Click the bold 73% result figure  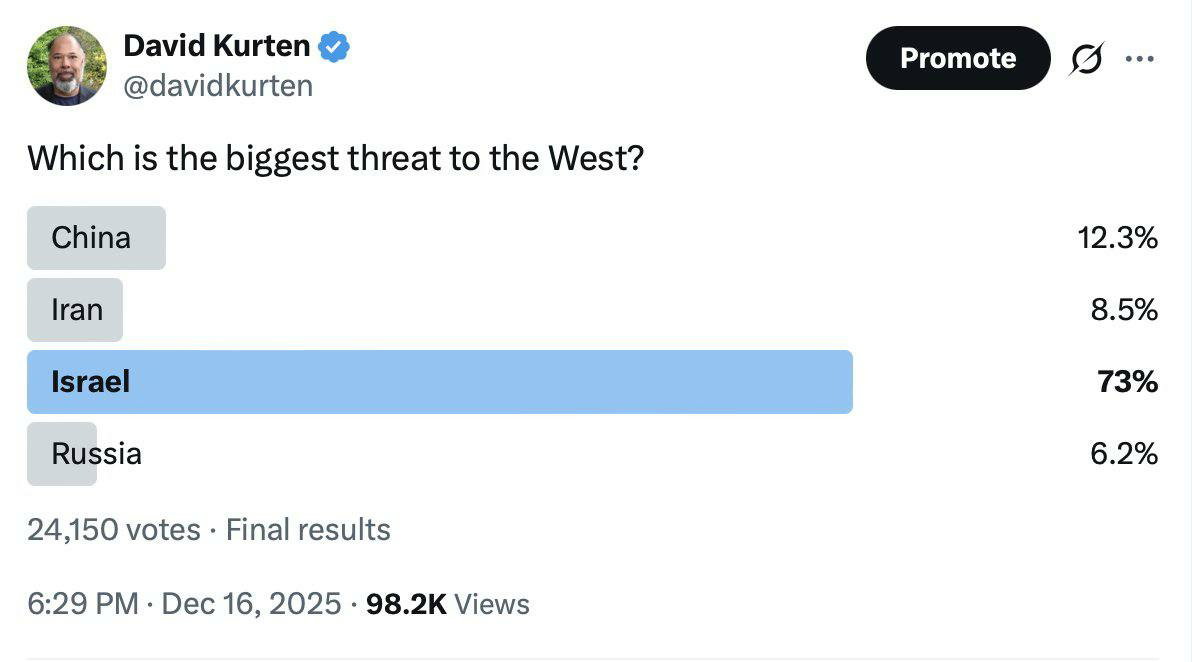coord(1127,382)
